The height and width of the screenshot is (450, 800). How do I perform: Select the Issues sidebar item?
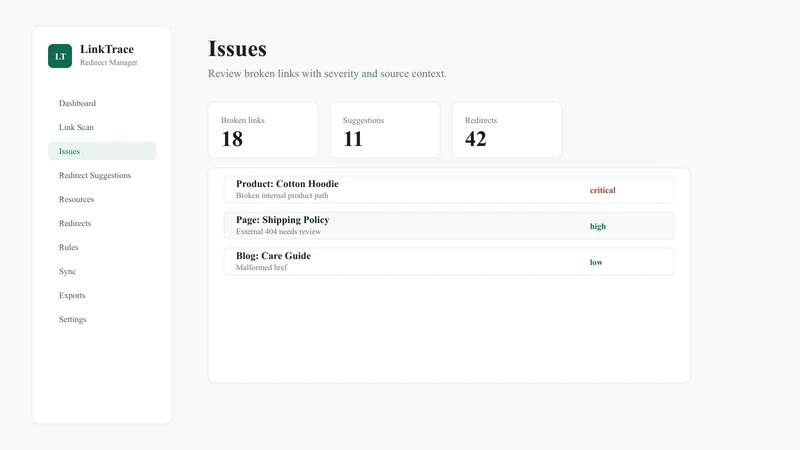pyautogui.click(x=102, y=151)
